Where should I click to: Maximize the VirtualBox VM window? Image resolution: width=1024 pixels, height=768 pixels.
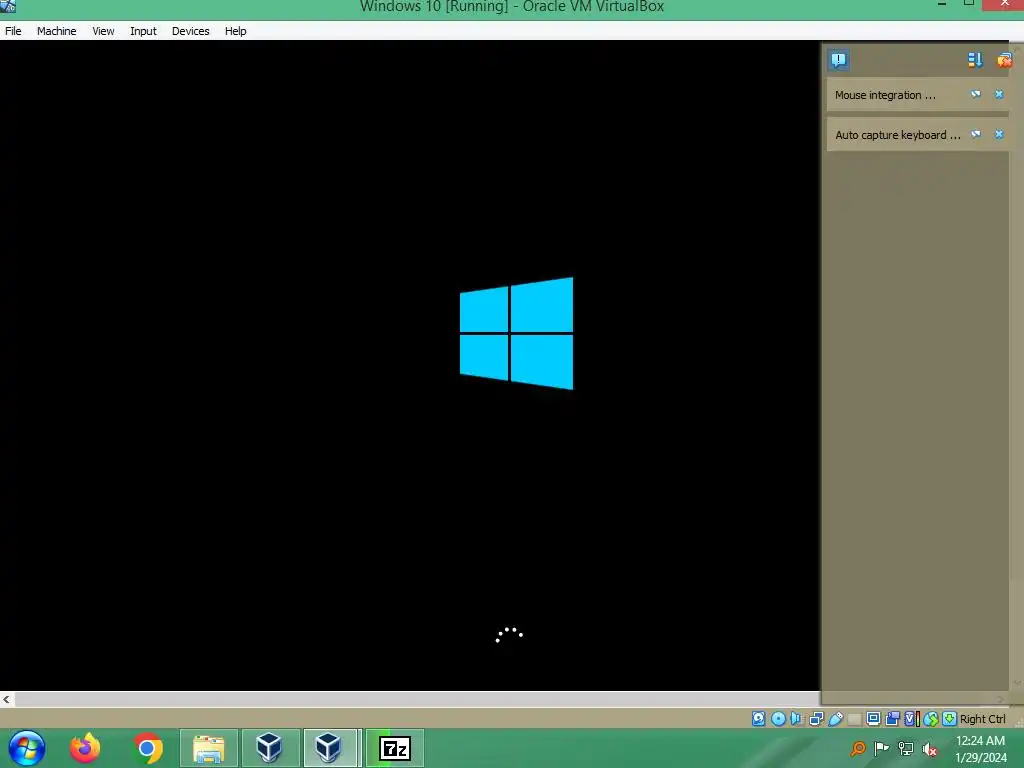coord(969,3)
